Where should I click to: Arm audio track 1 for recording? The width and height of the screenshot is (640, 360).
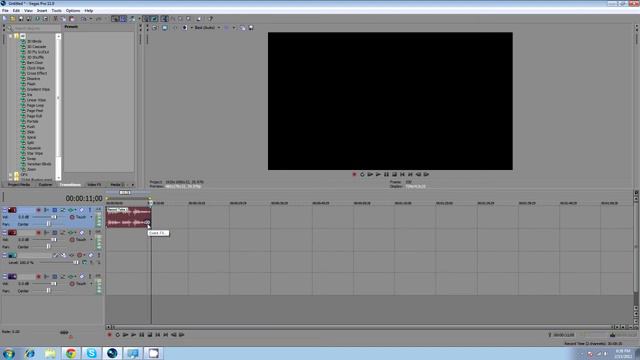(x=38, y=210)
